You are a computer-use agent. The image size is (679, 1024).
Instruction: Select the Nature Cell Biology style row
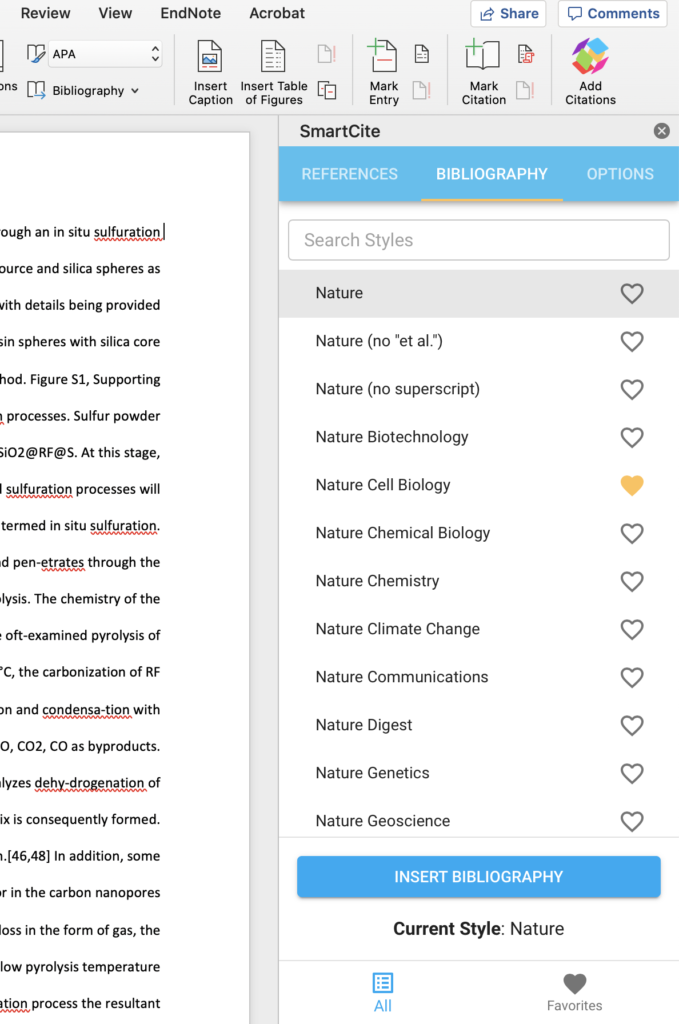pos(479,485)
